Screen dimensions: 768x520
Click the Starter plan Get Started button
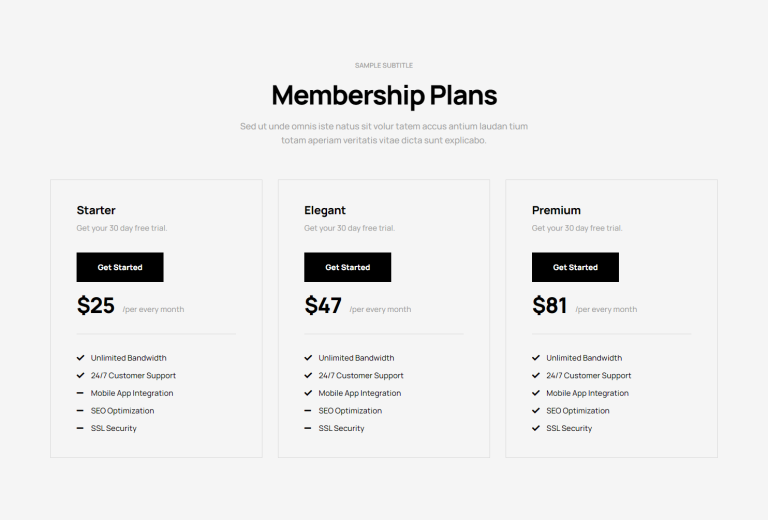coord(120,267)
